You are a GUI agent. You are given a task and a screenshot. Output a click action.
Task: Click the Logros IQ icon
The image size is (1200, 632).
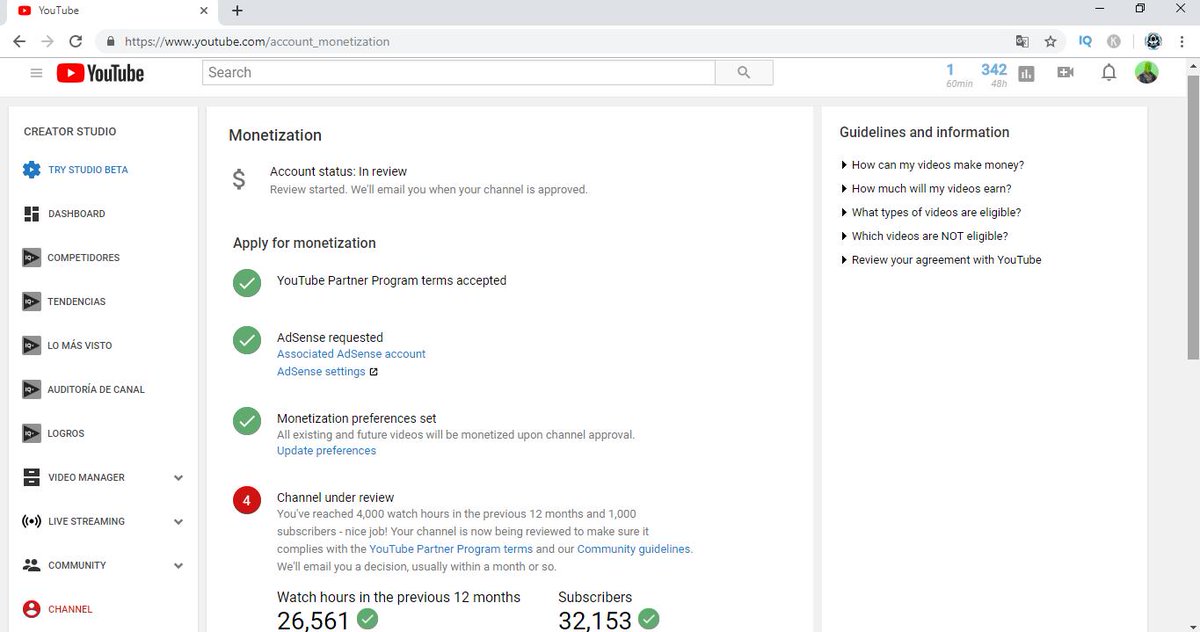coord(31,434)
